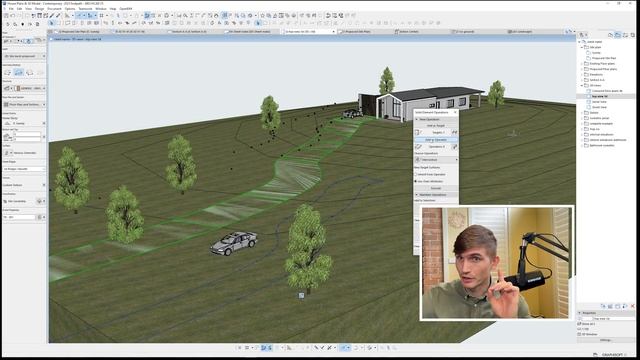Click the Execute button
Image resolution: width=640 pixels, height=360 pixels.
436,188
